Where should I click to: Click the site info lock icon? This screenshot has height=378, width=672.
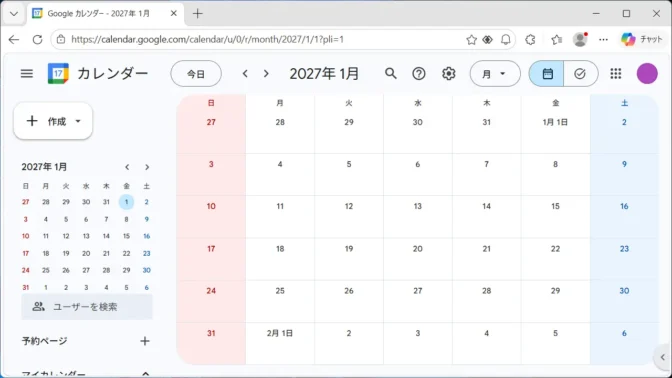click(x=61, y=39)
